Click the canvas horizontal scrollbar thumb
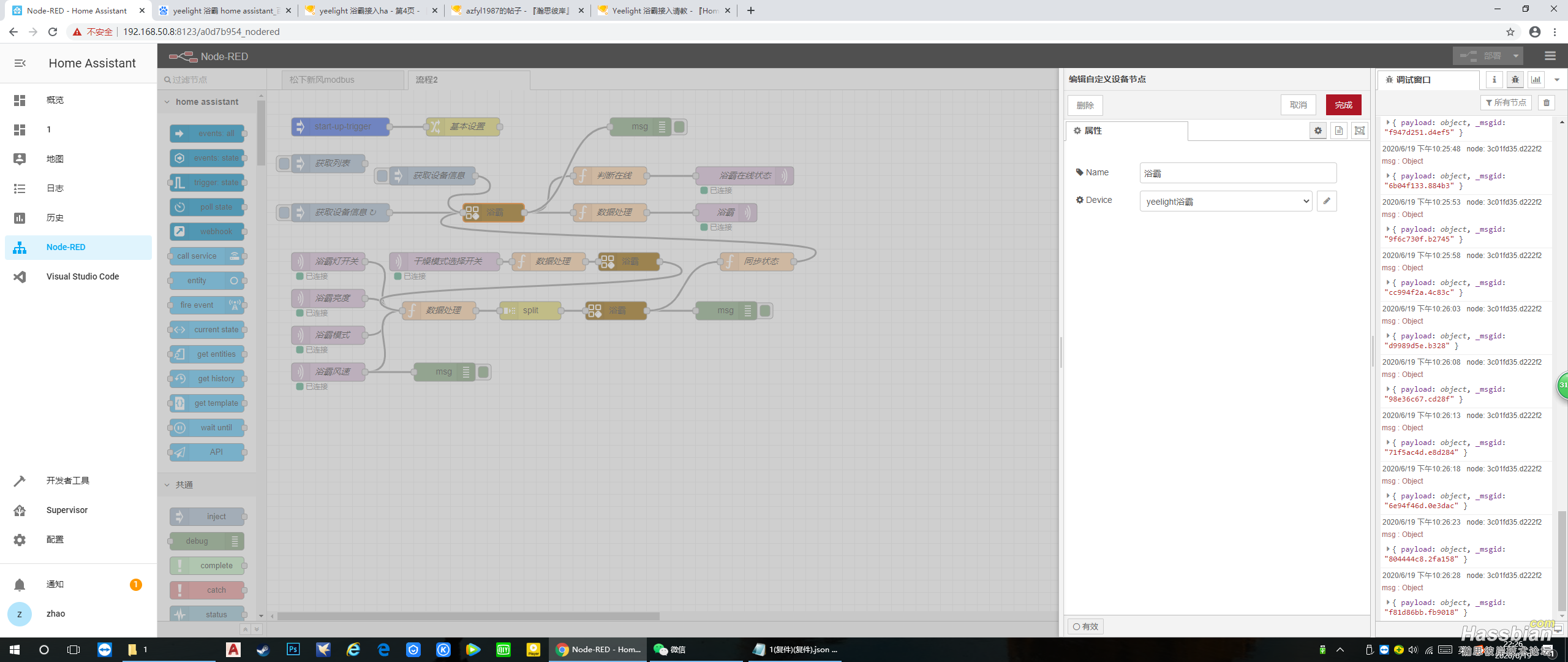This screenshot has width=1568, height=662. point(469,616)
